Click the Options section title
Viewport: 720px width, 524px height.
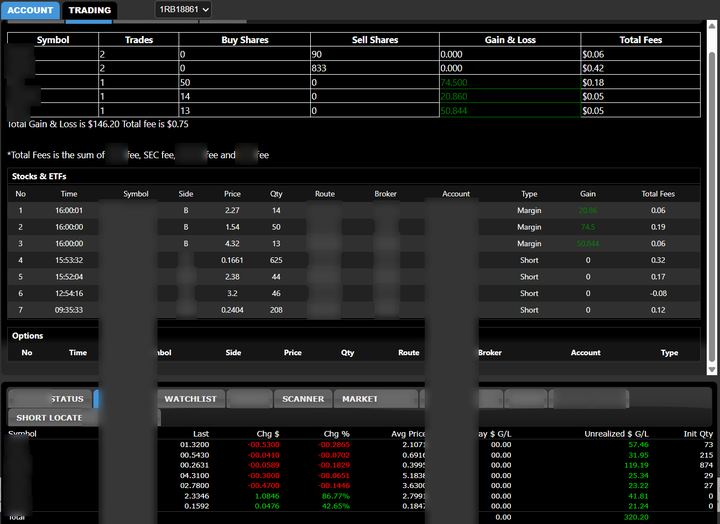28,335
